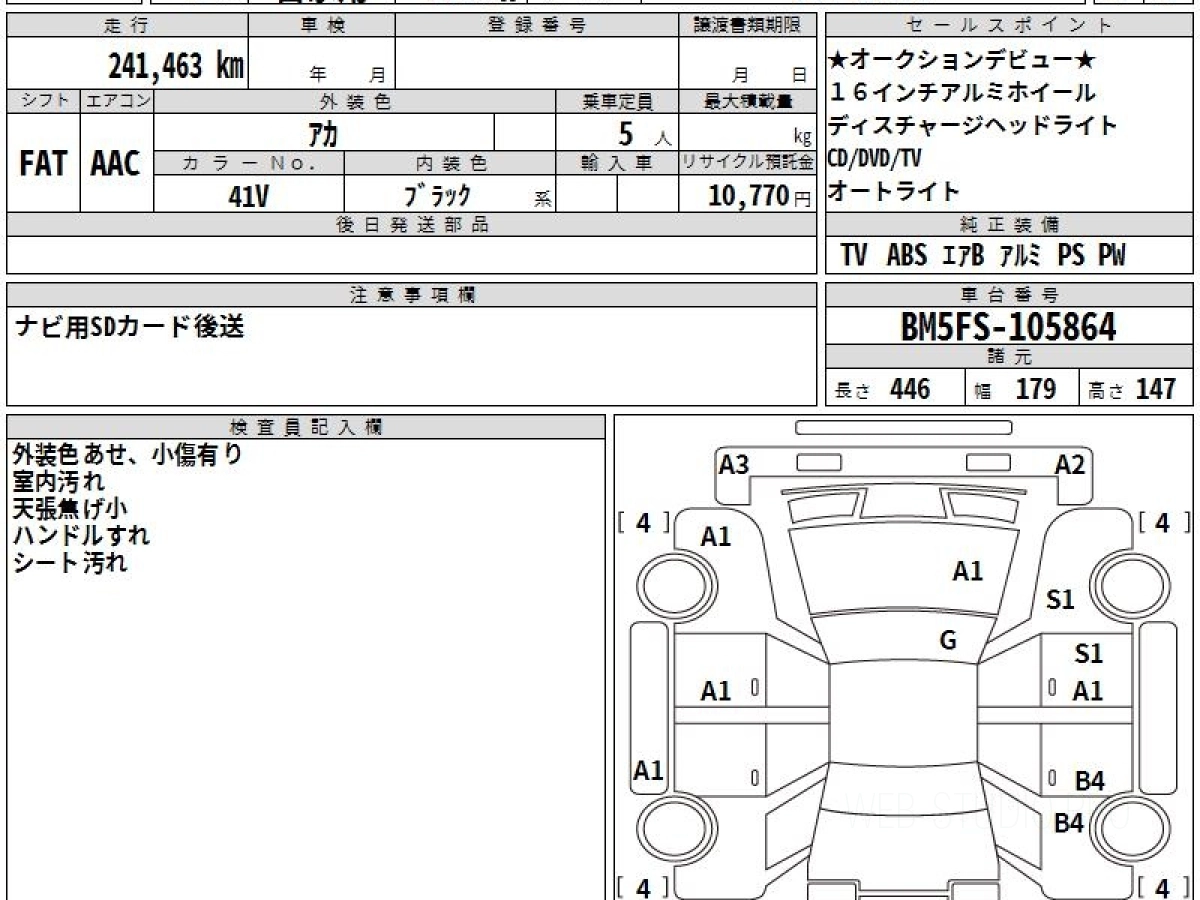The image size is (1200, 900).
Task: Select the 乗車定員 header
Action: [617, 101]
